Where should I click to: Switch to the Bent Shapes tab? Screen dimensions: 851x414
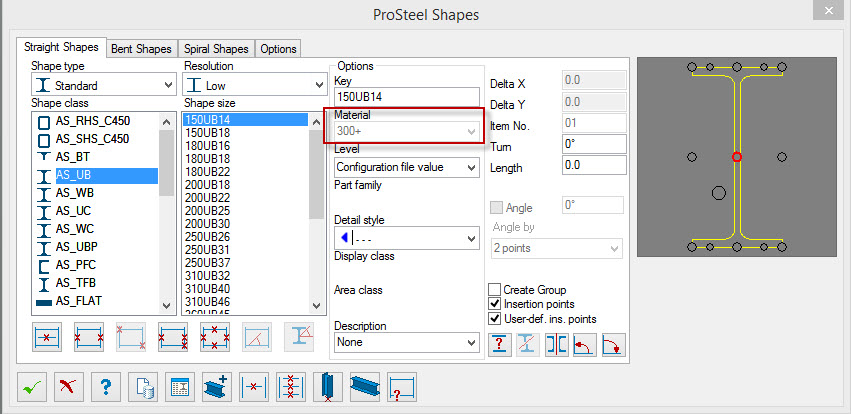pyautogui.click(x=141, y=49)
